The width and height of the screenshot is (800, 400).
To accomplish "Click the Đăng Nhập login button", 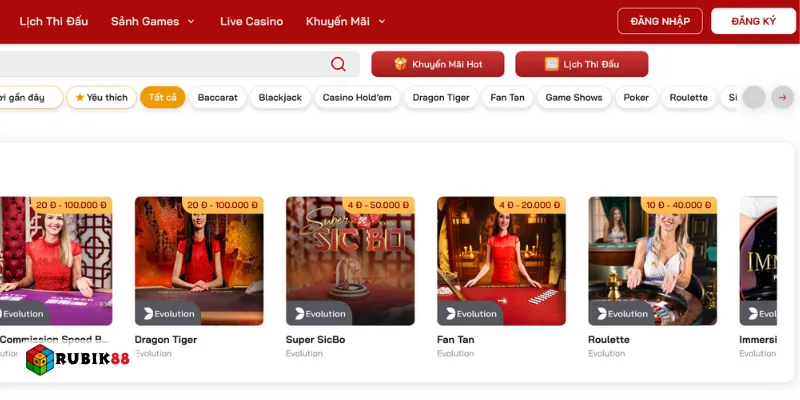I will (x=659, y=21).
